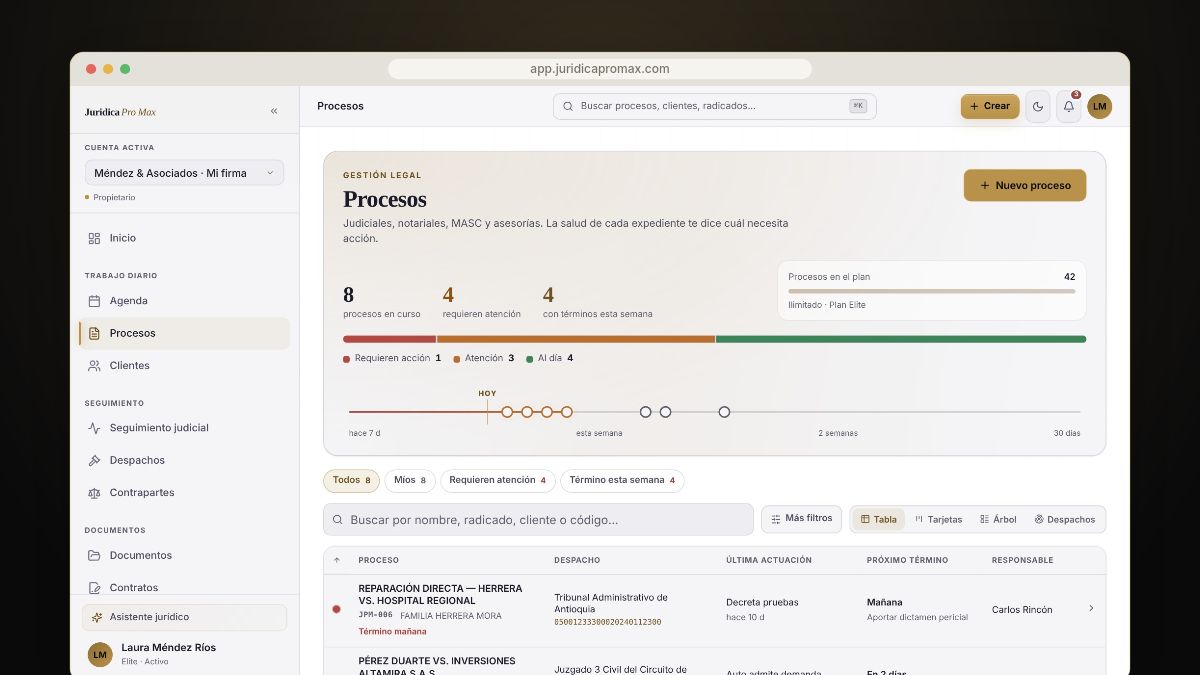The image size is (1200, 675).
Task: Select the Todos filter tab
Action: [x=351, y=481]
